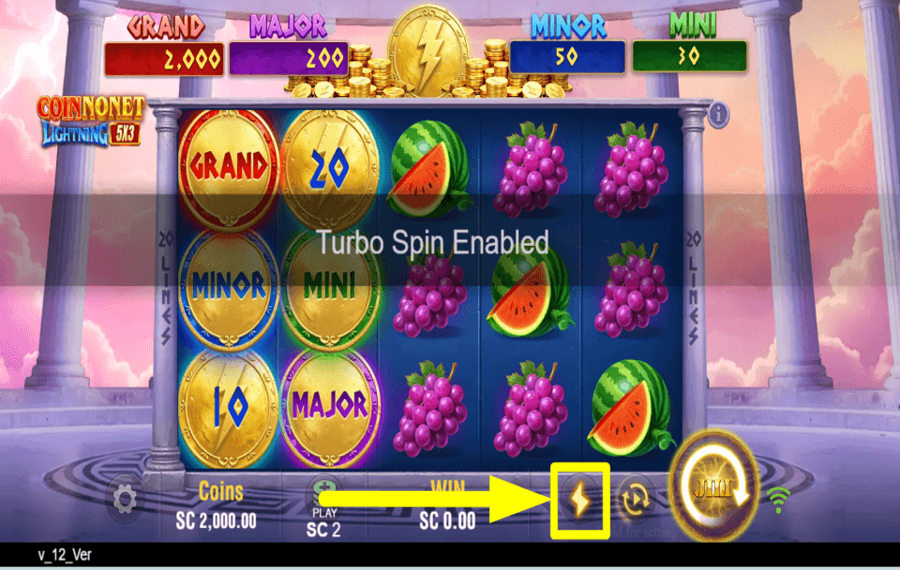The height and width of the screenshot is (570, 900).
Task: Click the MINI coin symbol
Action: click(329, 286)
